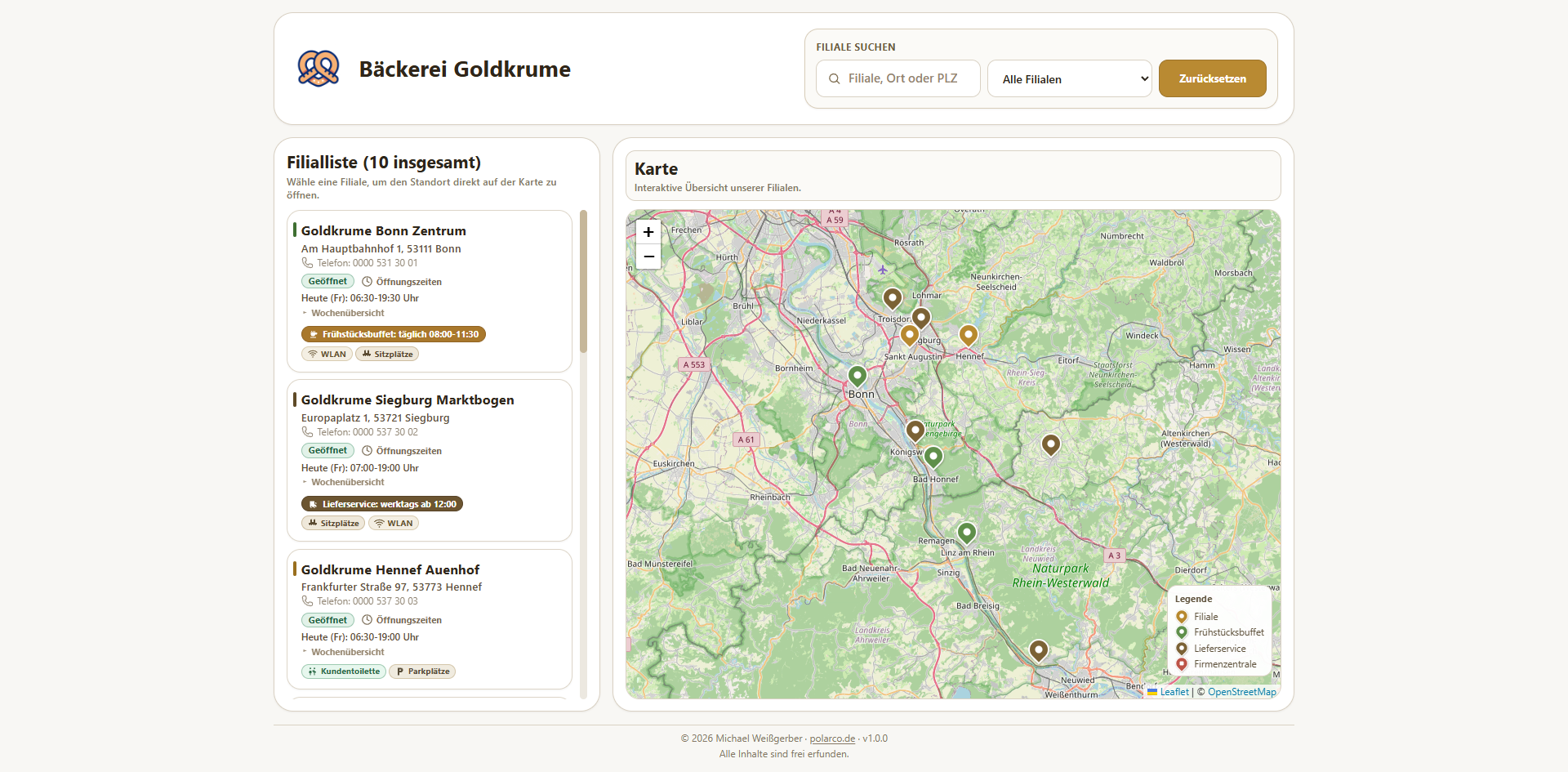The width and height of the screenshot is (1568, 772).
Task: Select the brown marker near Weißenthurm
Action: tap(1038, 649)
